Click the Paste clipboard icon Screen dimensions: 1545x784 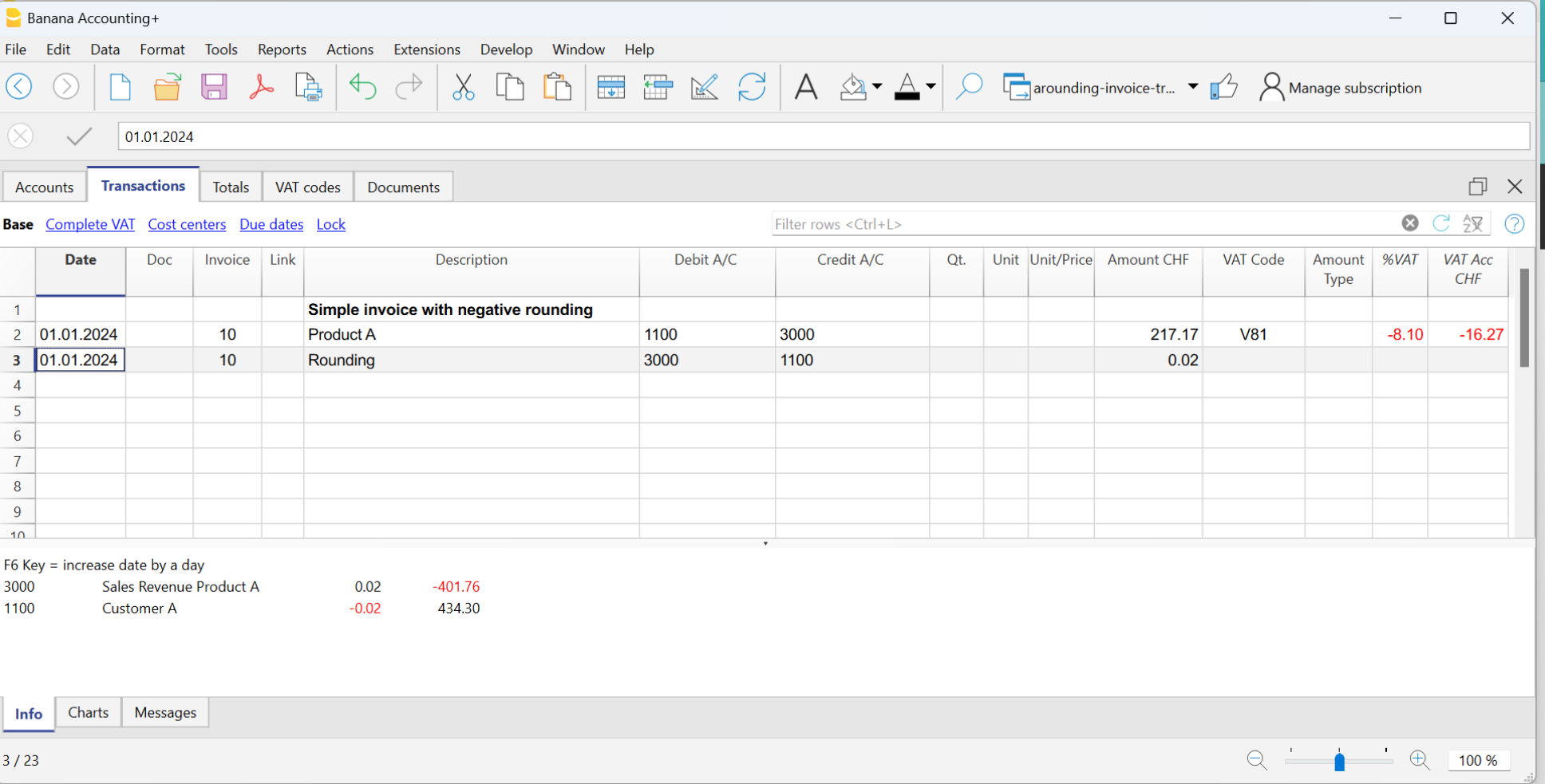(x=557, y=87)
